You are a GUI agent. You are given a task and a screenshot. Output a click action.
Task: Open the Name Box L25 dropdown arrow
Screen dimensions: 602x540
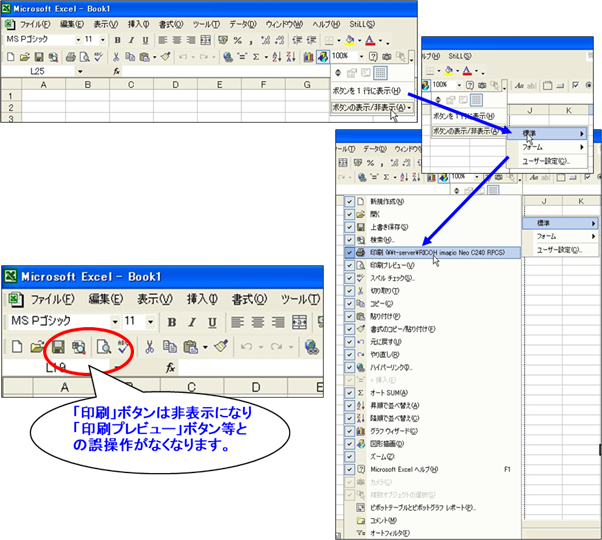coord(80,71)
